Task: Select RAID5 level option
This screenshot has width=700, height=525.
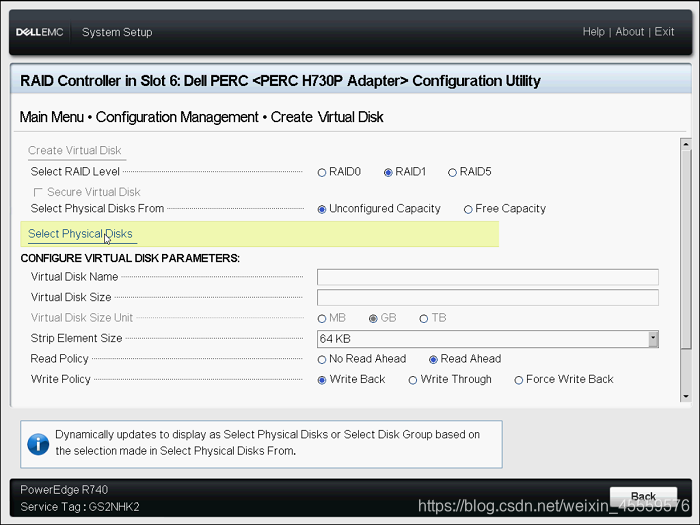Action: (452, 172)
